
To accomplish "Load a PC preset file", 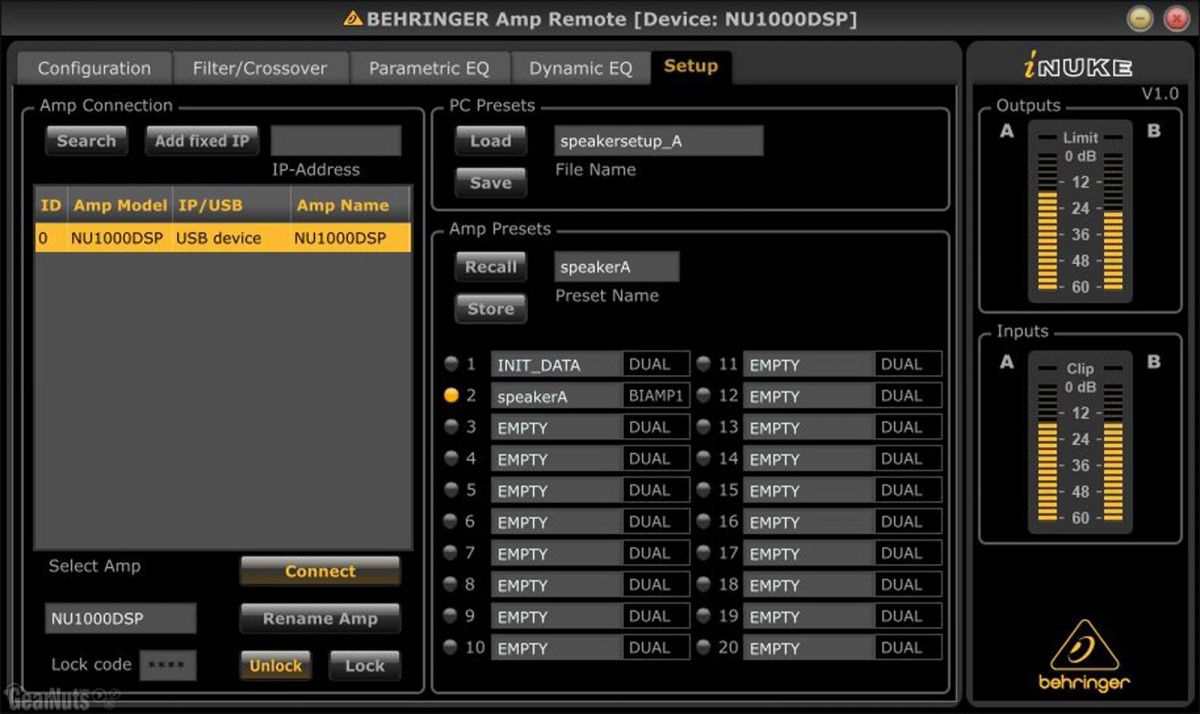I will coord(491,141).
